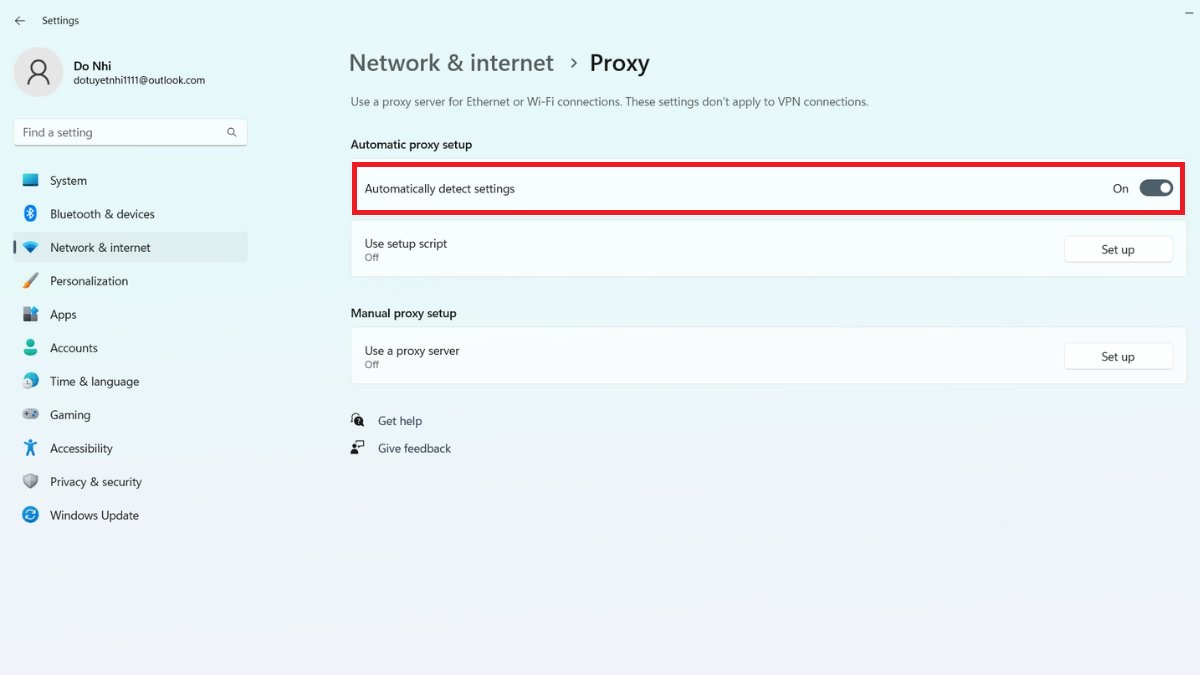Viewport: 1200px width, 675px height.
Task: Click the Accounts person icon
Action: [x=30, y=348]
